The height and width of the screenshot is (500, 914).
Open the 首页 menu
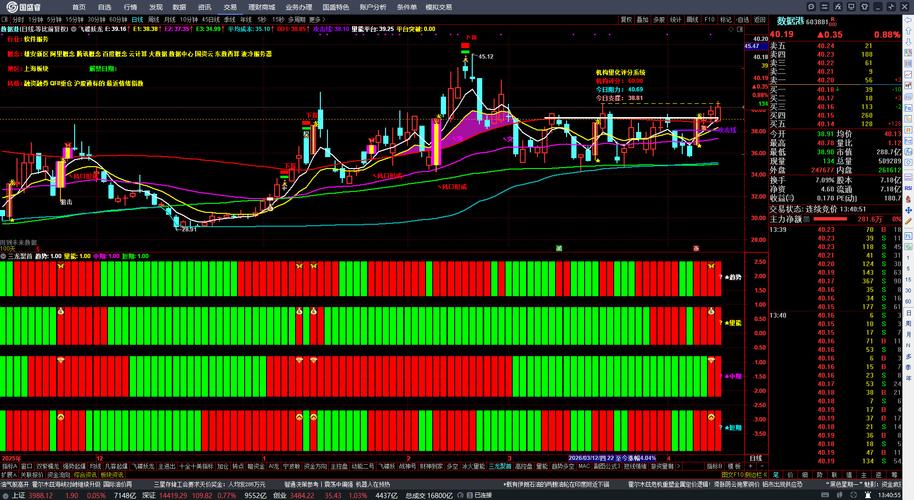(x=79, y=7)
